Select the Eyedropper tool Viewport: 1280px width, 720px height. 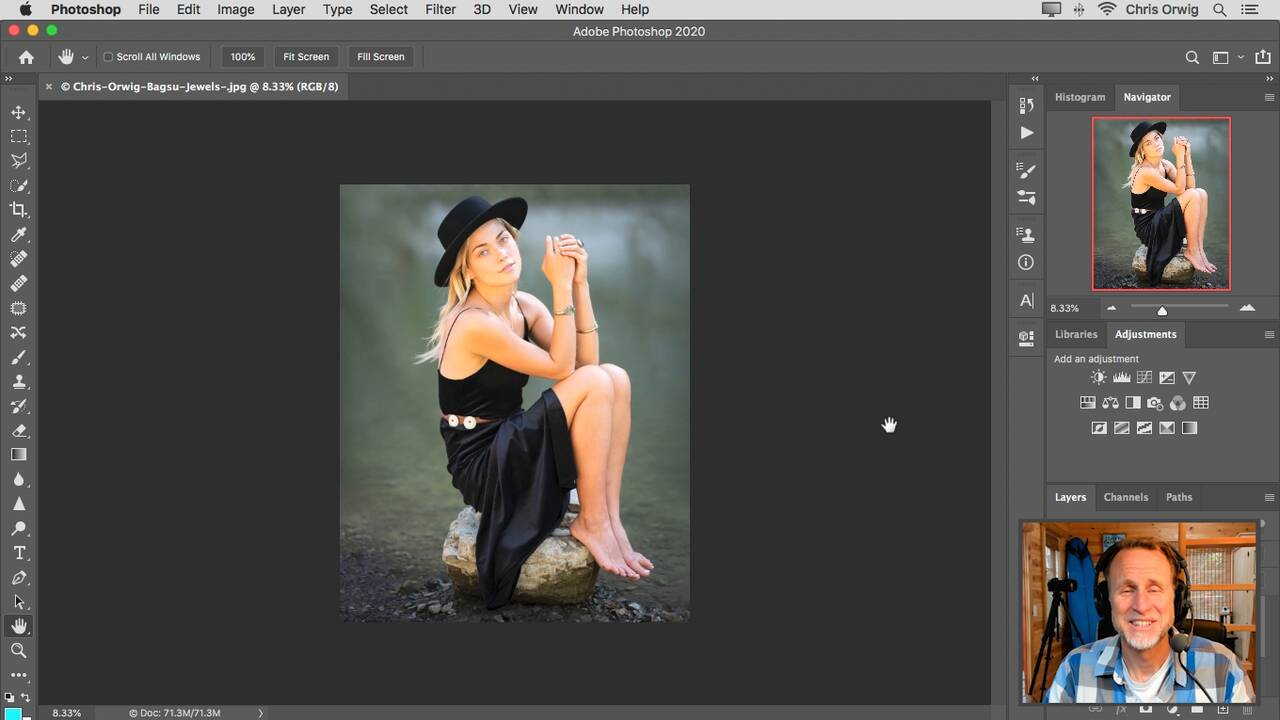(19, 235)
